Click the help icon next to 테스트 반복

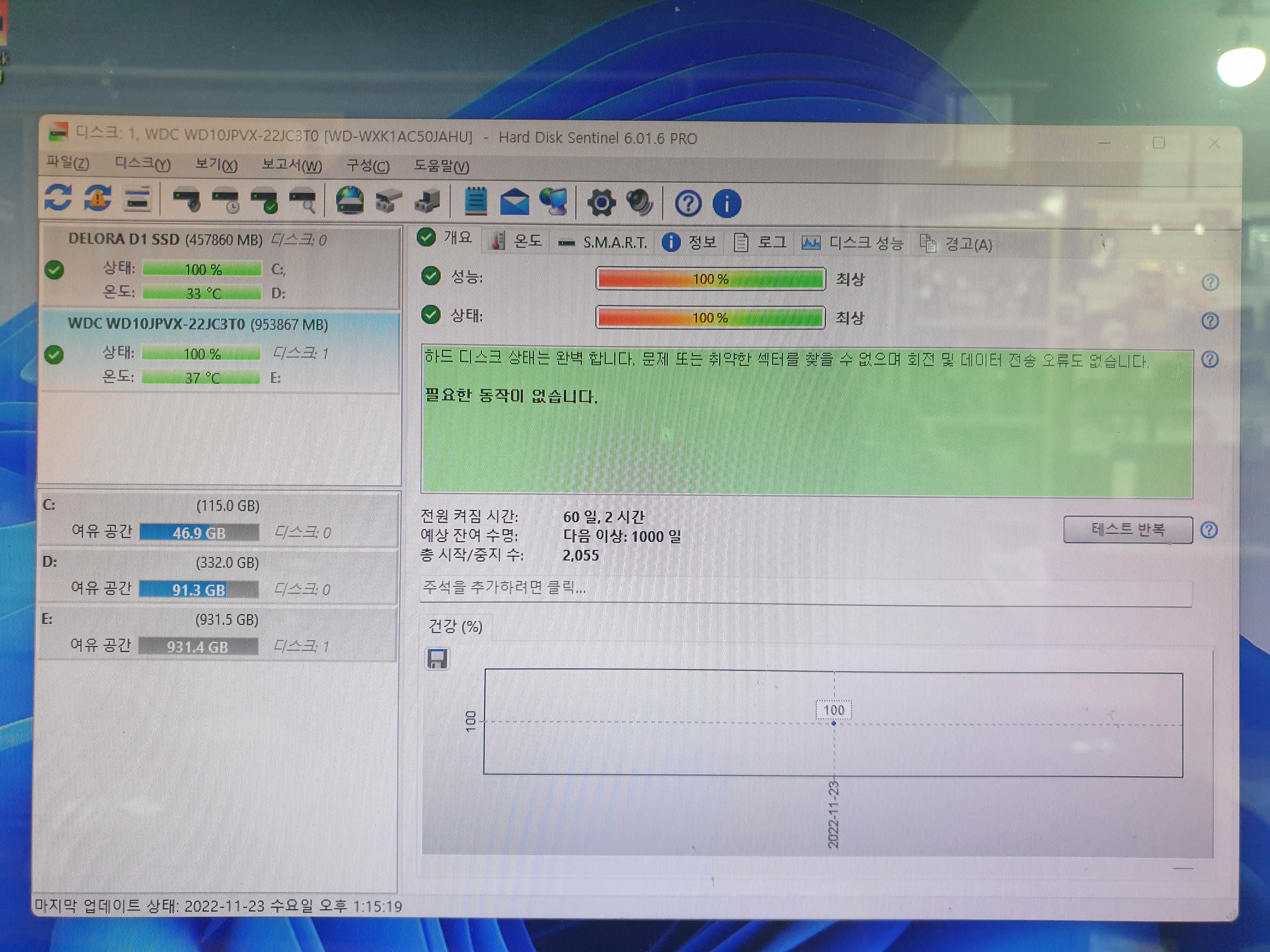coord(1209,530)
